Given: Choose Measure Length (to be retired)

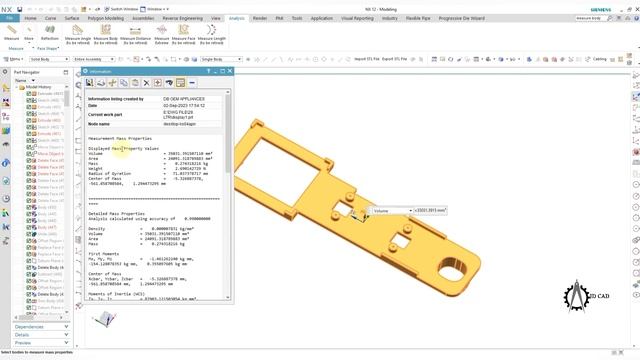Looking at the screenshot, I should 211,34.
